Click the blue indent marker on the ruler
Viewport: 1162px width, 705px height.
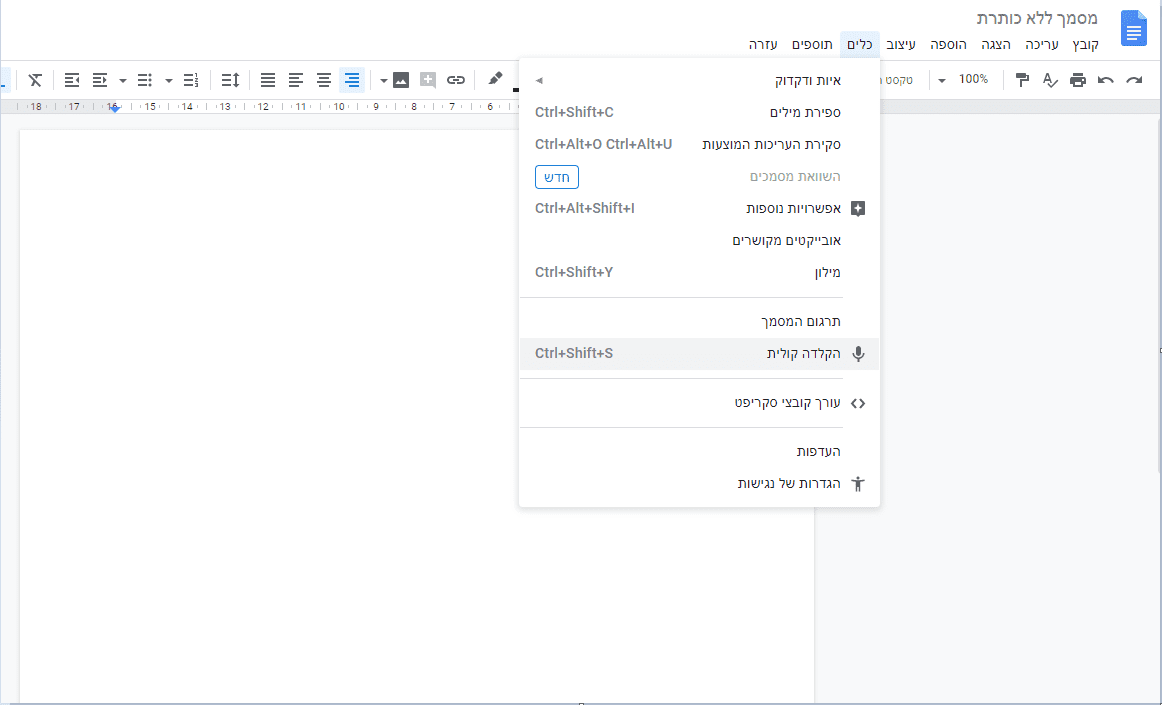pos(113,108)
